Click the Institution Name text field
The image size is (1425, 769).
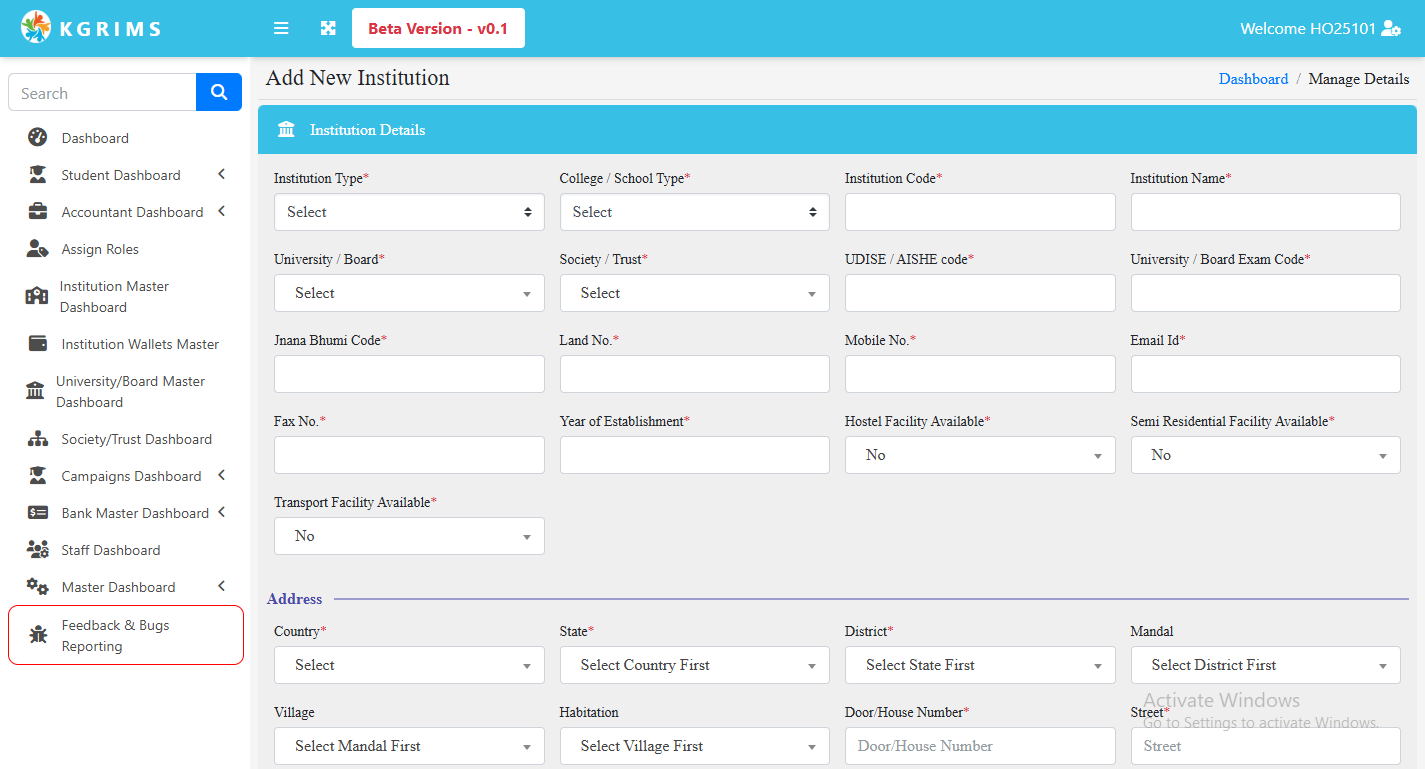(1265, 212)
